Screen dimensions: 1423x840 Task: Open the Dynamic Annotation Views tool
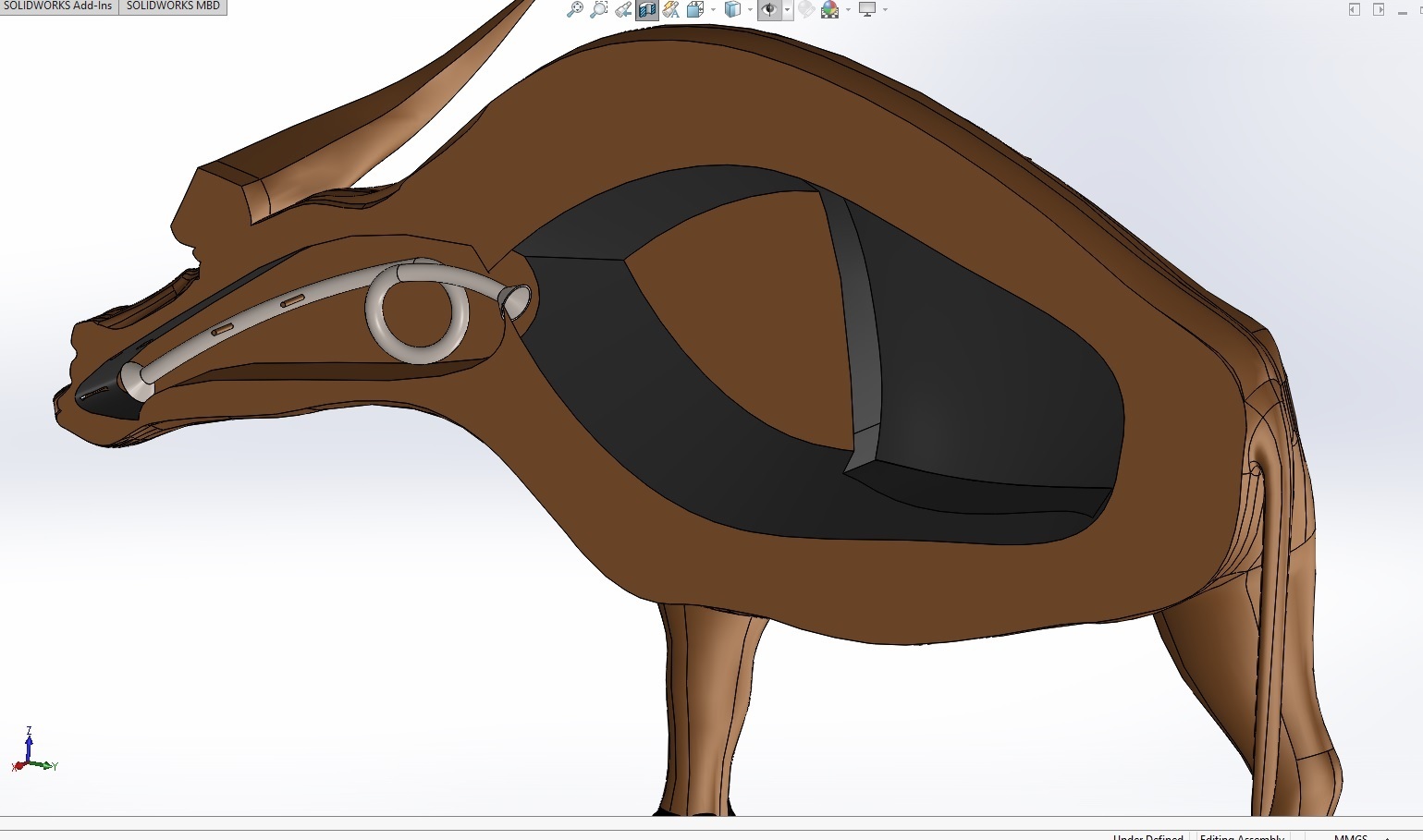click(x=671, y=9)
